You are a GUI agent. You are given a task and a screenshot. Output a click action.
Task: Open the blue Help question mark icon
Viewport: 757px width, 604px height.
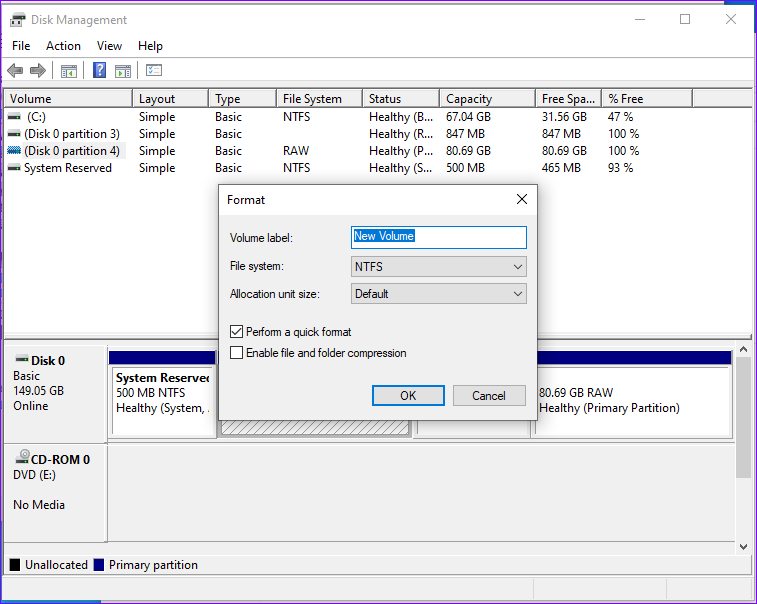pos(99,70)
